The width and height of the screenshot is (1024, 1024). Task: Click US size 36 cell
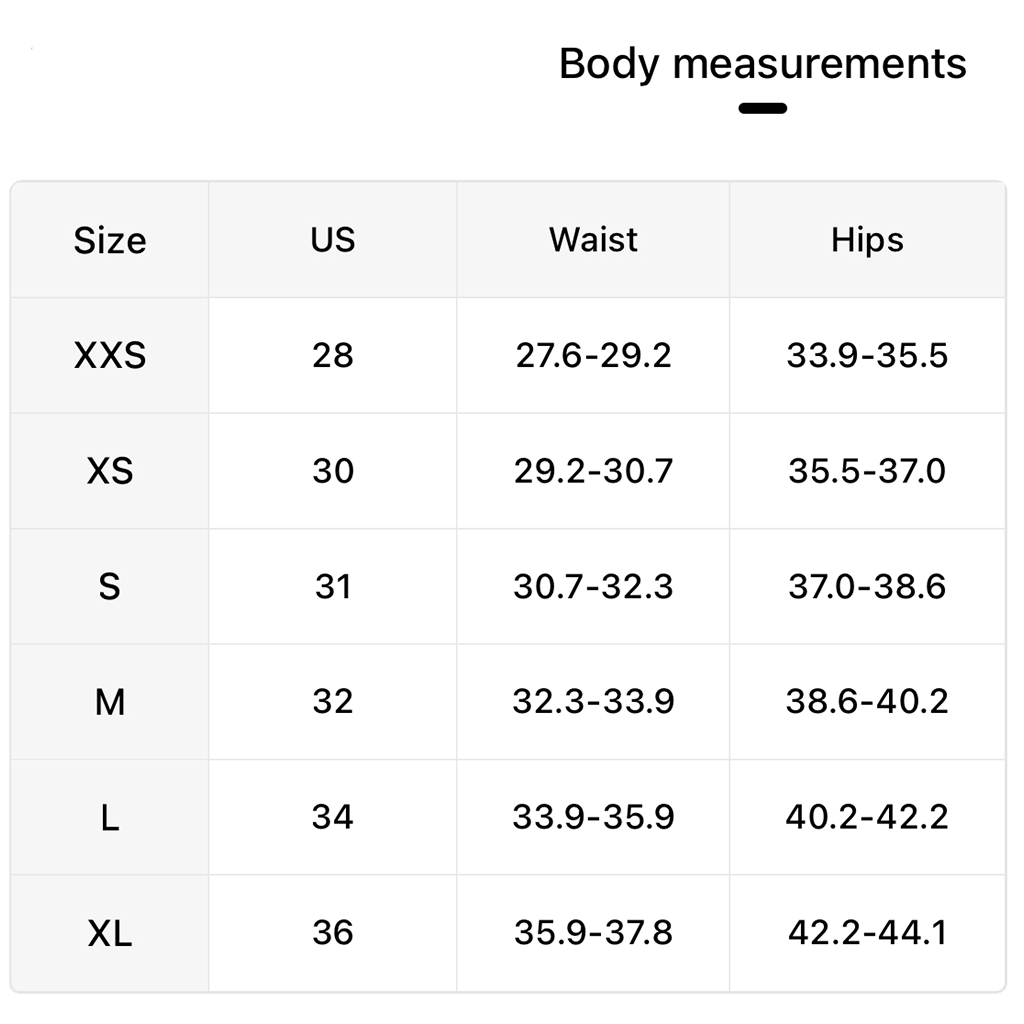click(x=333, y=933)
